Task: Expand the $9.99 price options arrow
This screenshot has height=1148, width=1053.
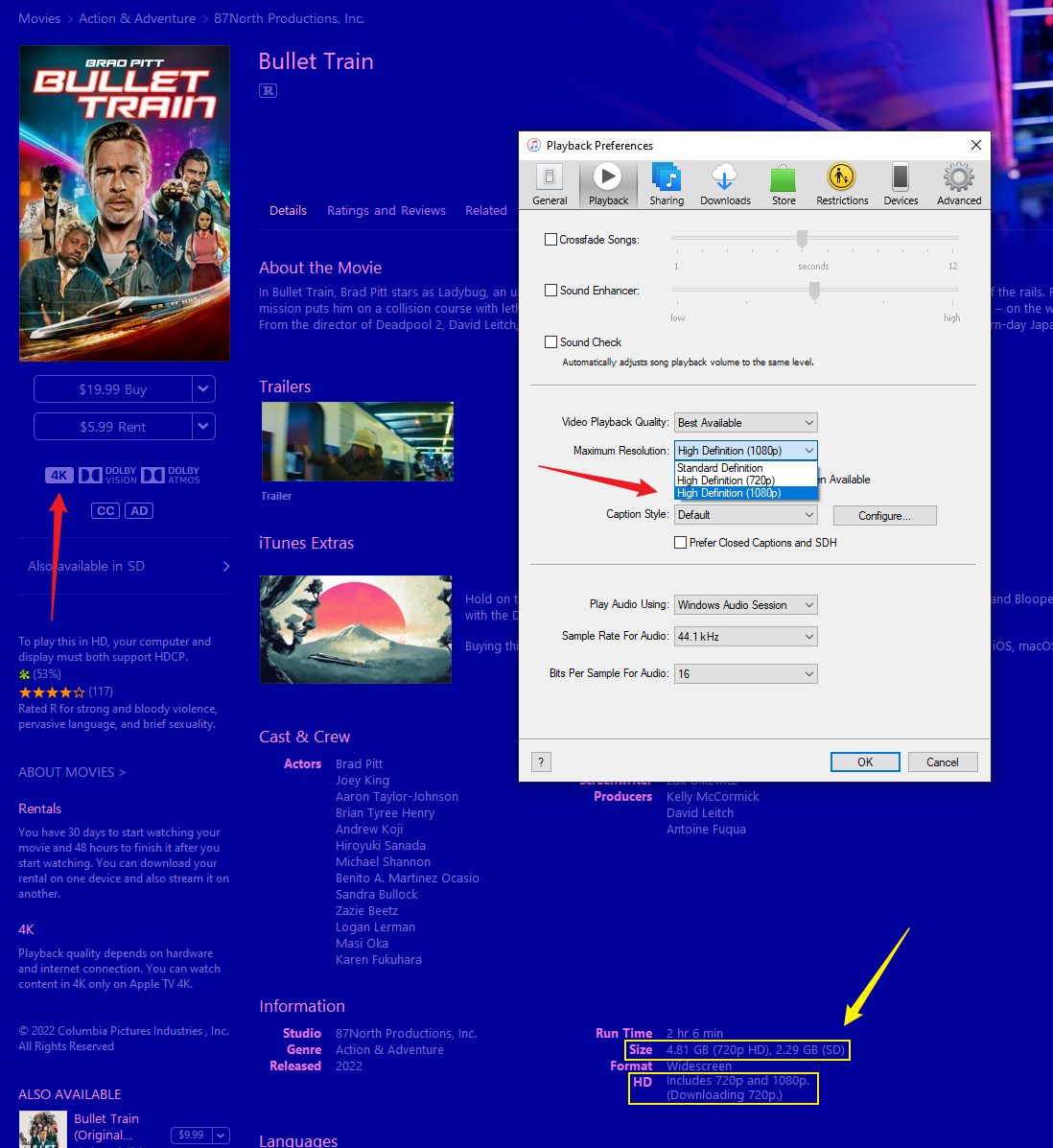Action: coord(222,1135)
